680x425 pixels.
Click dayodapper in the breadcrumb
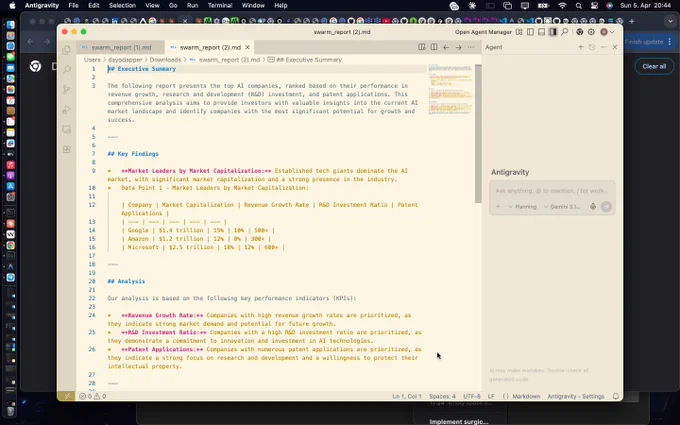(x=125, y=60)
